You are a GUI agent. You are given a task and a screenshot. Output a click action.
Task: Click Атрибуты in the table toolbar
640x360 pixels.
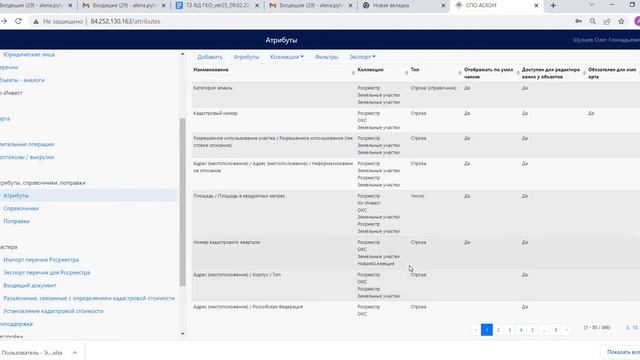click(246, 57)
